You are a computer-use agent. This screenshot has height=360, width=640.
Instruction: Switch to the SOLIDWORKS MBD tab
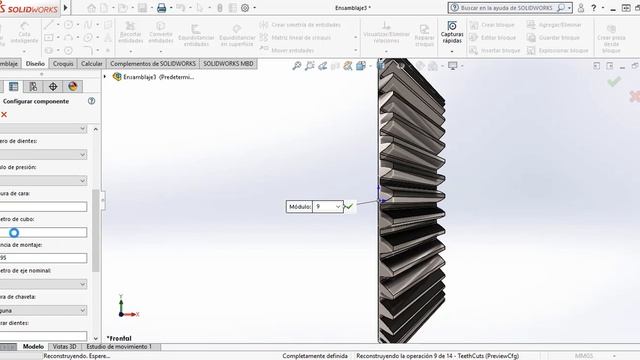[228, 64]
